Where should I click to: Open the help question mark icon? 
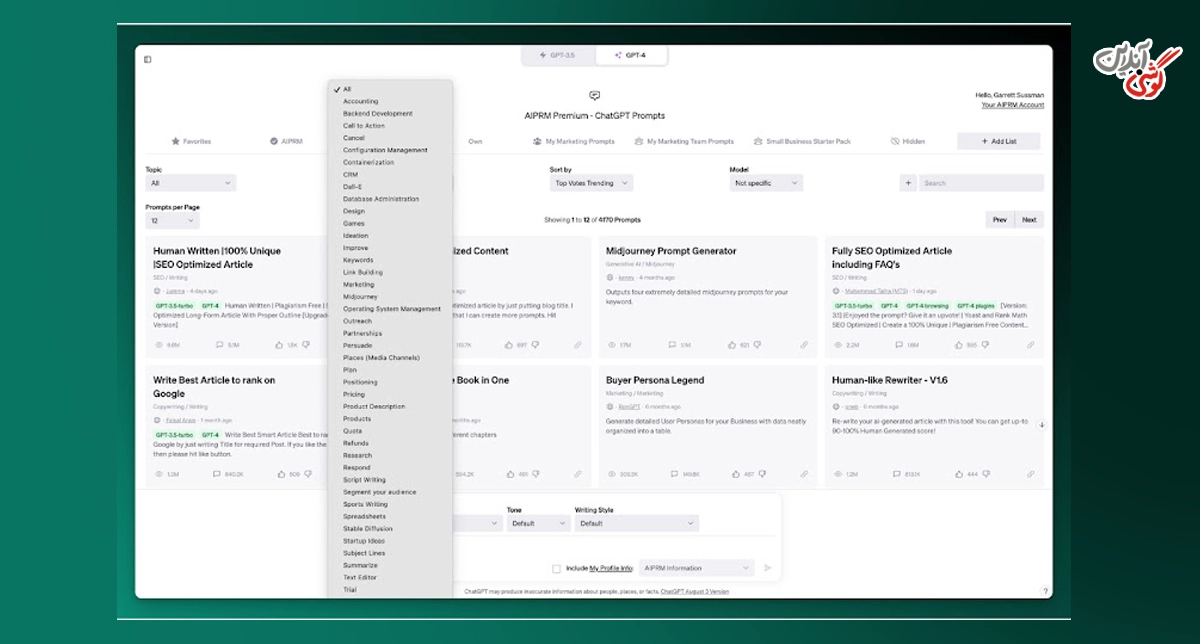(1045, 591)
